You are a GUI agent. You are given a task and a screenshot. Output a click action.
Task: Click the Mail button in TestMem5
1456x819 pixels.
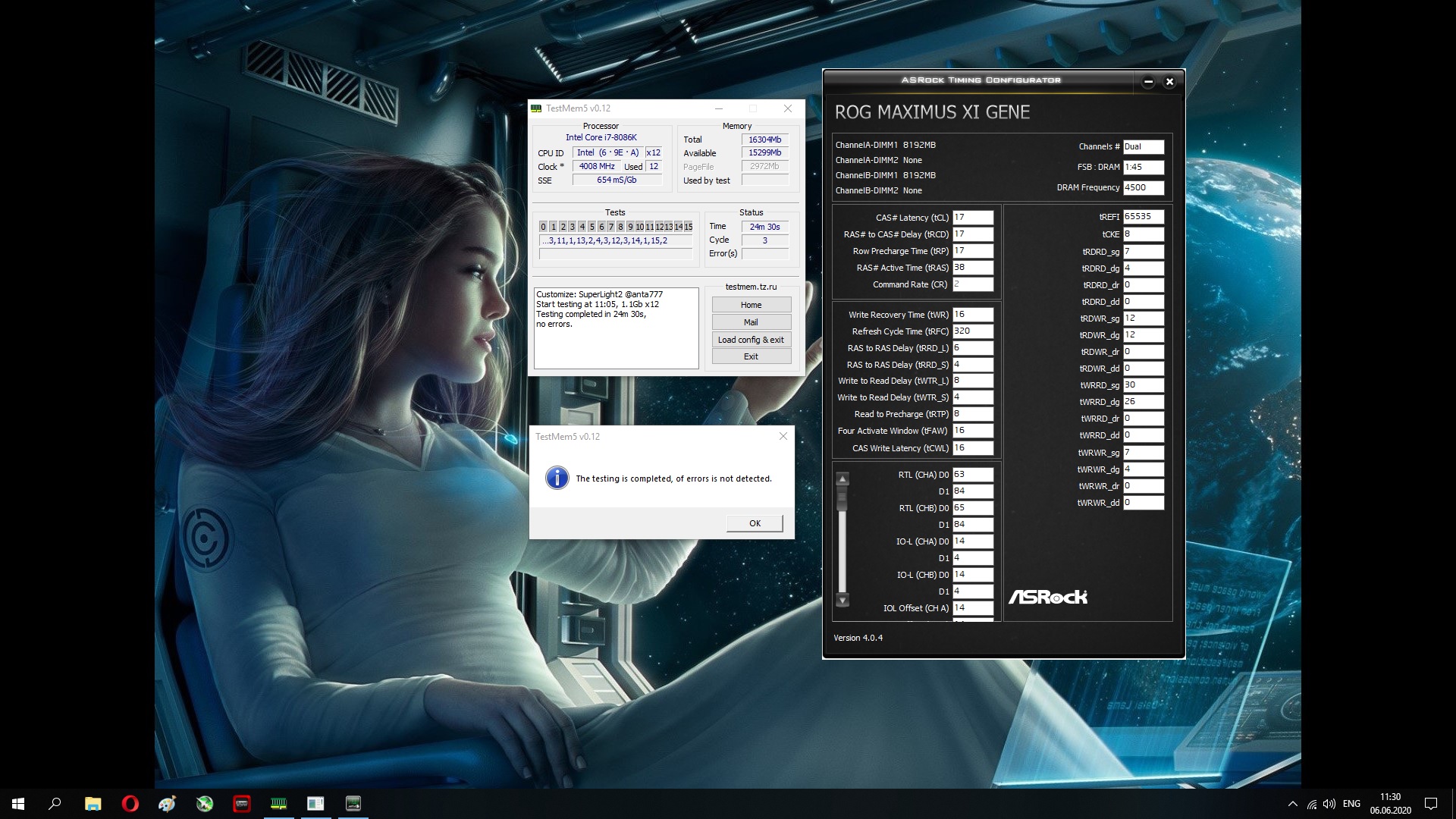point(751,322)
